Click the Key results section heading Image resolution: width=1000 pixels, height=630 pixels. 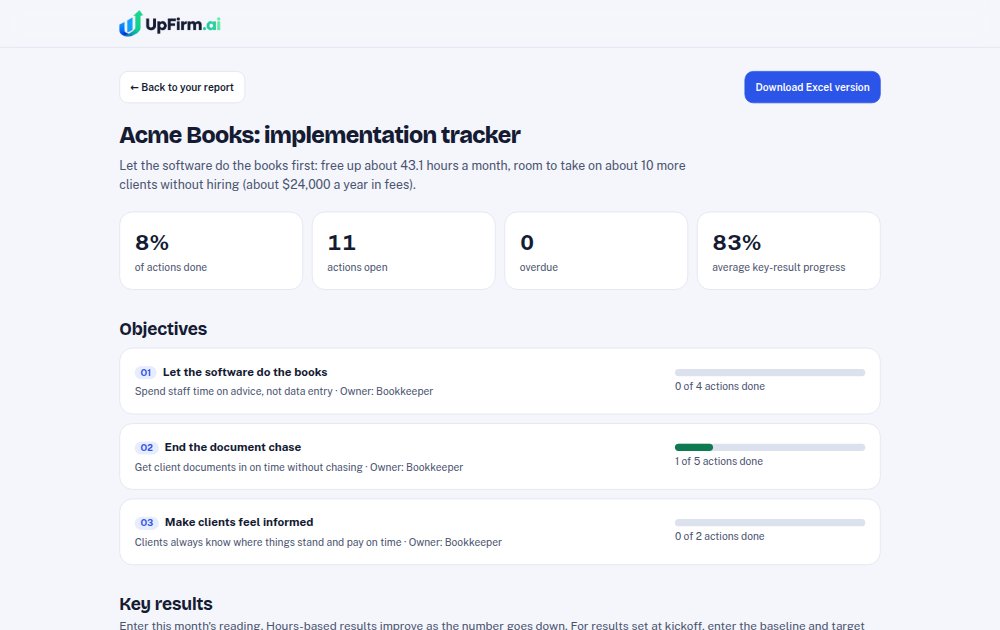[x=166, y=604]
